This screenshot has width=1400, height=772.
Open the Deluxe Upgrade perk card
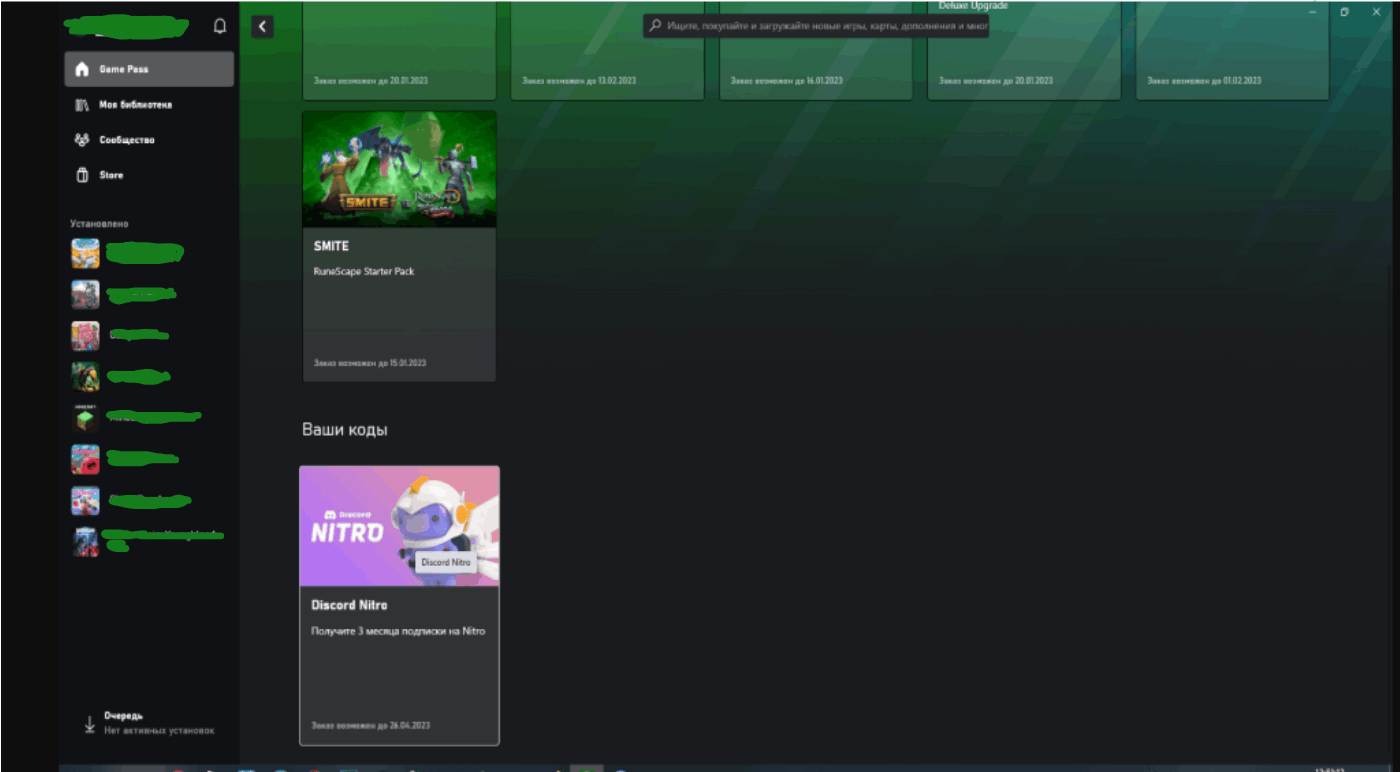[x=1024, y=50]
